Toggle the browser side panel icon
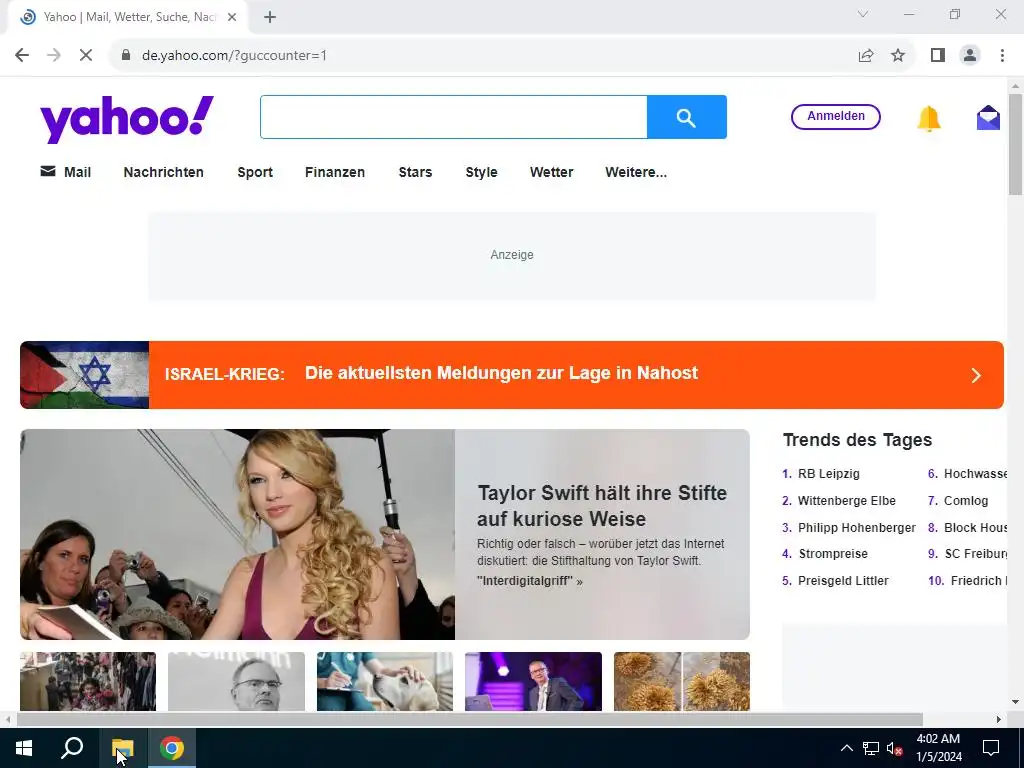1024x768 pixels. click(x=938, y=56)
